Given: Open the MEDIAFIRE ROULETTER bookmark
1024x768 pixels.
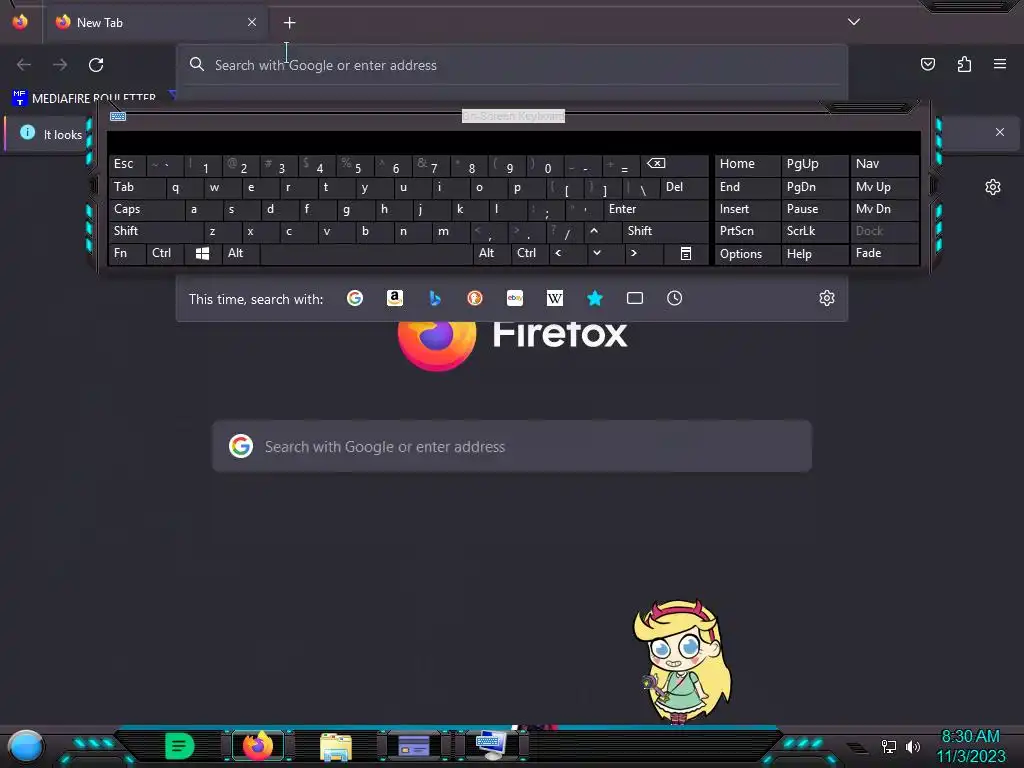Looking at the screenshot, I should (85, 98).
